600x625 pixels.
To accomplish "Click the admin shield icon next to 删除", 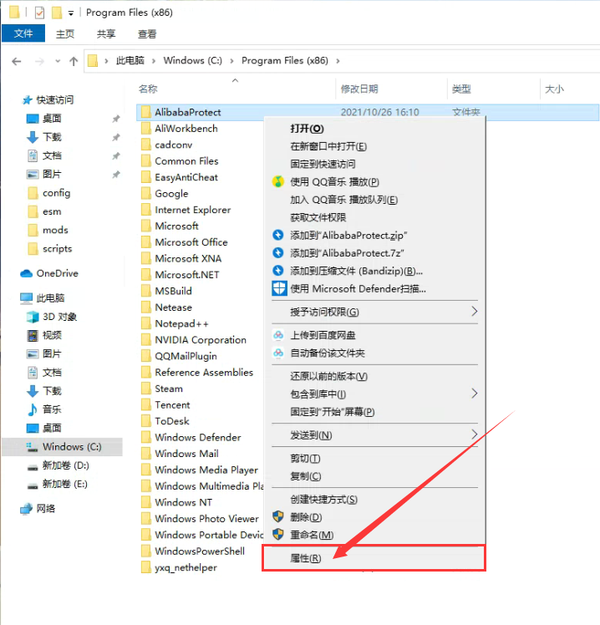I will (x=278, y=517).
